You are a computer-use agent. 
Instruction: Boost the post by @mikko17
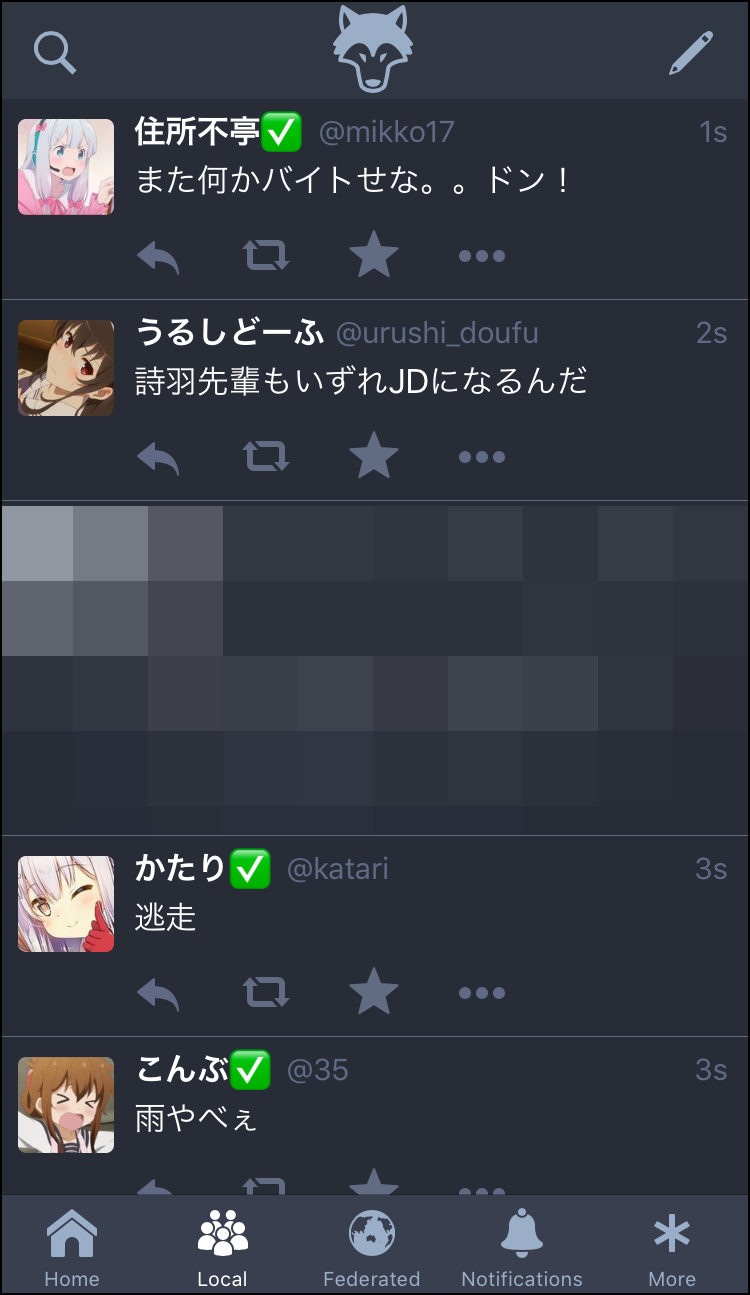pos(267,256)
